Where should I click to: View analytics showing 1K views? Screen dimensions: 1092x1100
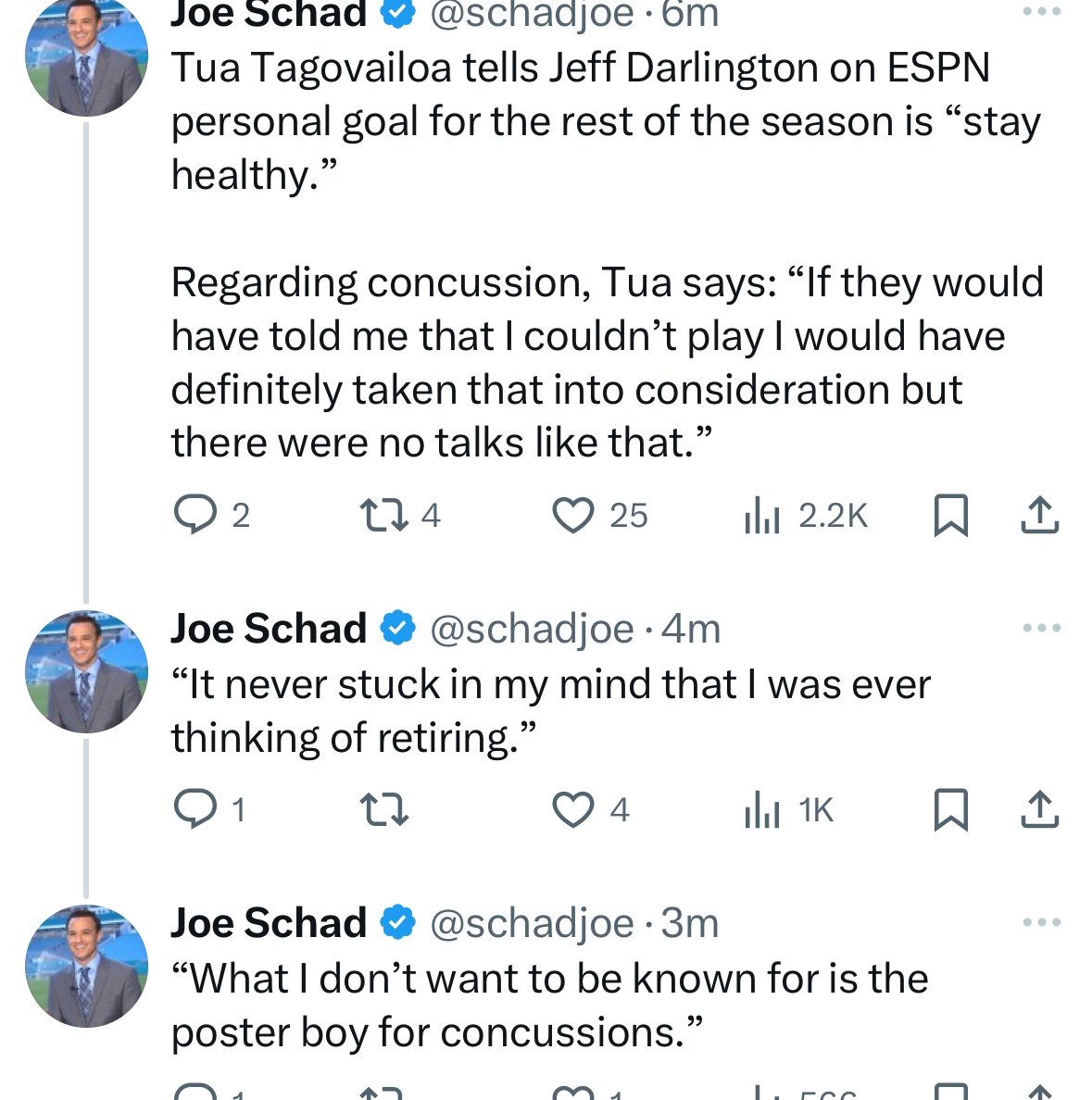762,810
